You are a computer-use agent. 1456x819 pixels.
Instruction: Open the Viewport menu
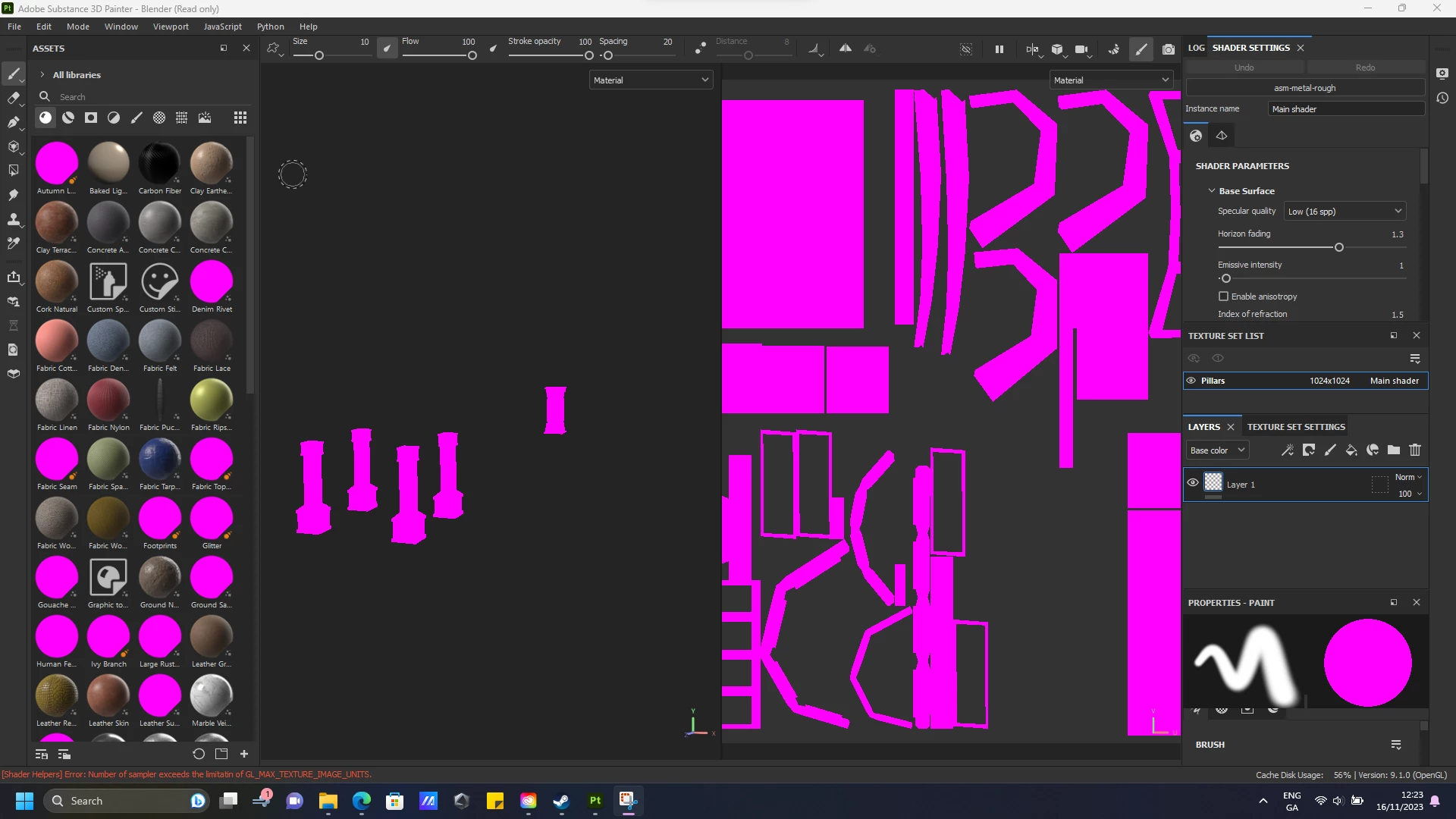(x=171, y=27)
